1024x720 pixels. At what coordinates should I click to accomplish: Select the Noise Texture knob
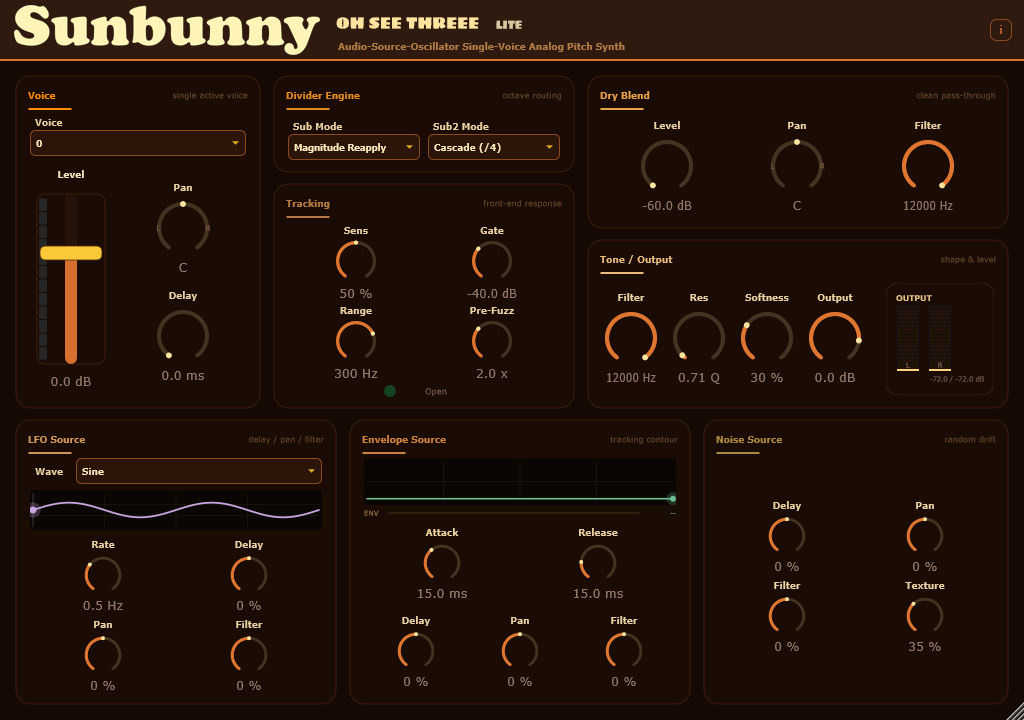pos(925,615)
